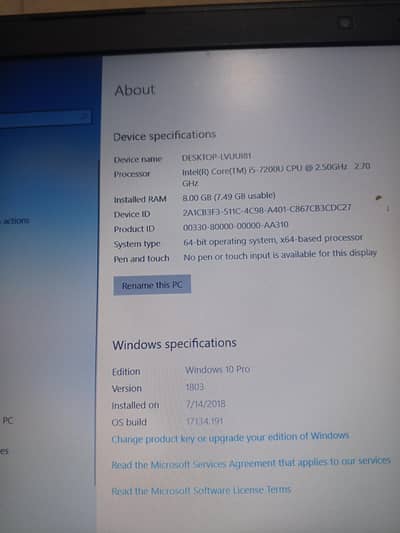Viewport: 400px width, 533px height.
Task: Click the Pen and touch label
Action: (141, 259)
